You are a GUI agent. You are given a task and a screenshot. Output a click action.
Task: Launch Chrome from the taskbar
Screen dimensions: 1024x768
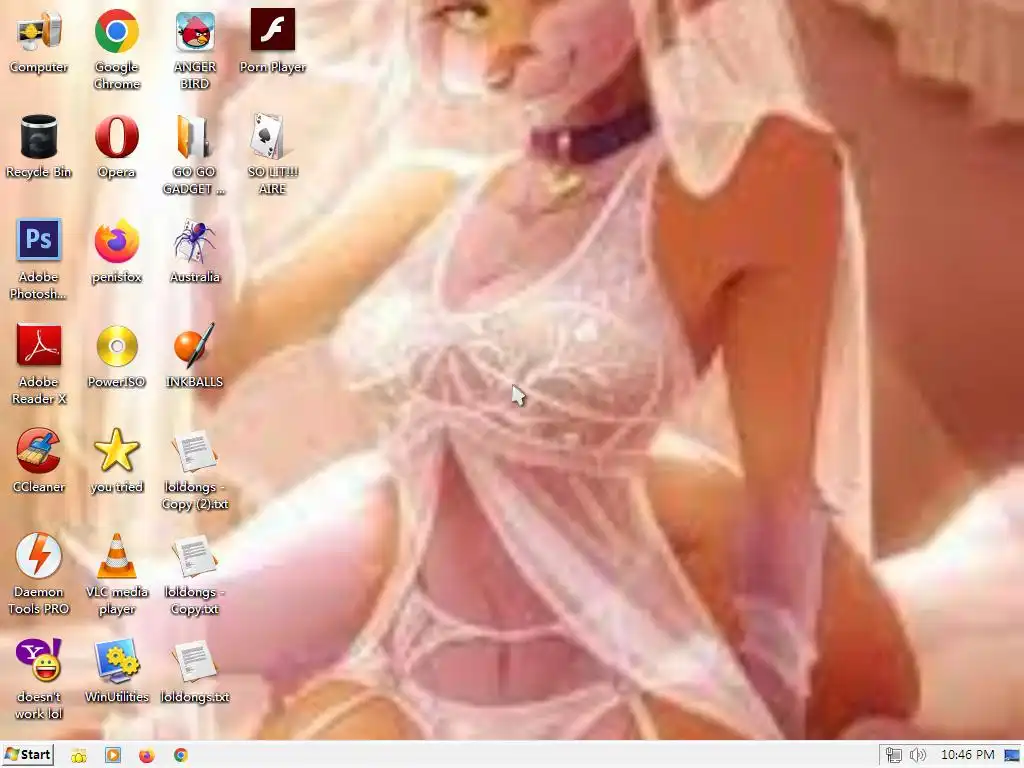point(181,756)
